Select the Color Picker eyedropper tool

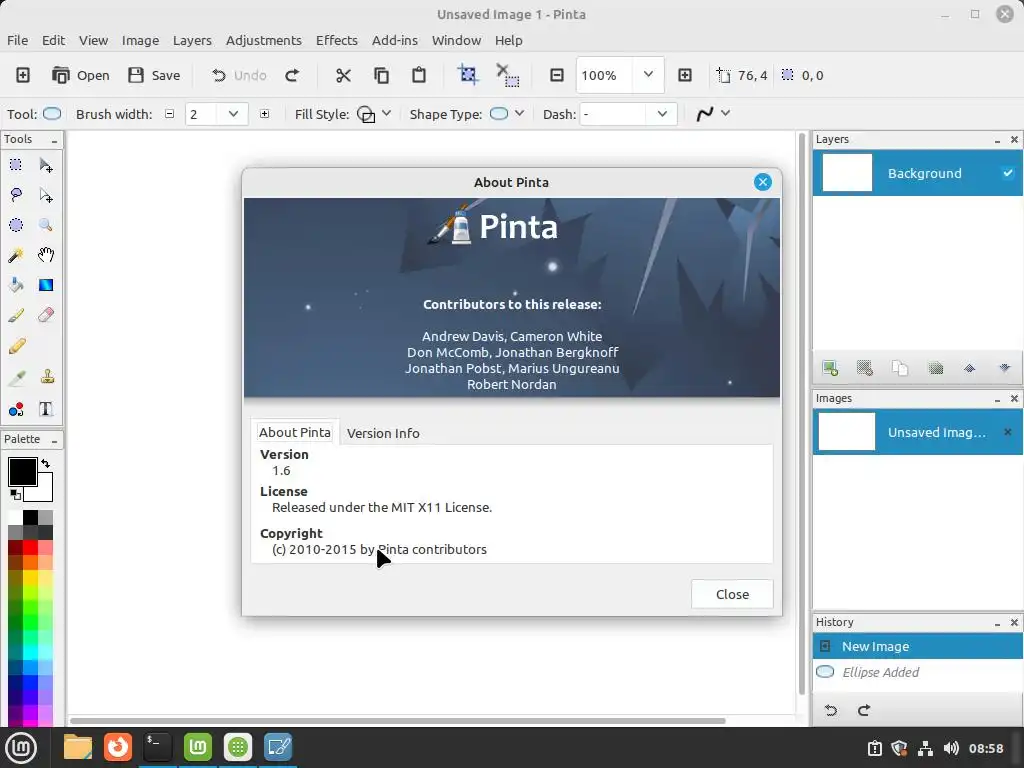point(16,377)
